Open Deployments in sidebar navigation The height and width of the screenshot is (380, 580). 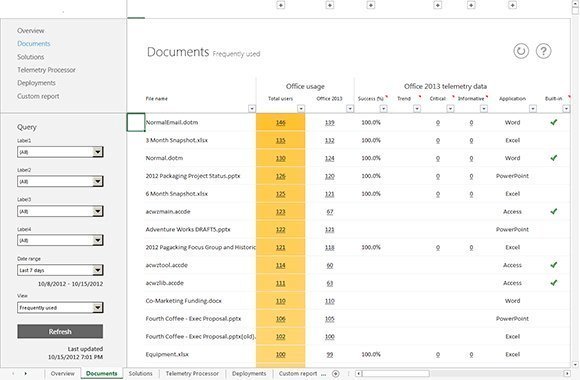coord(36,83)
